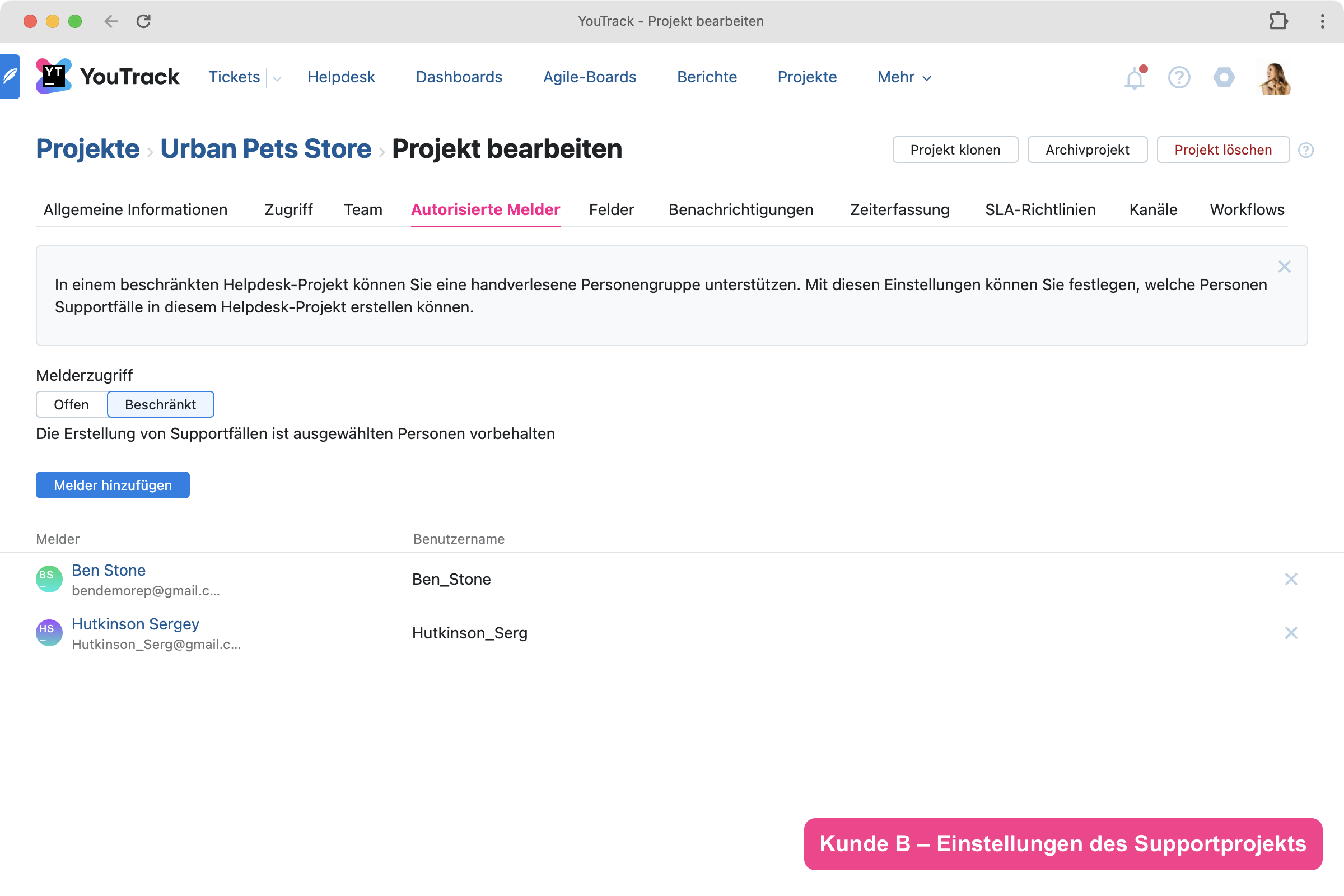Dismiss the info banner

pyautogui.click(x=1284, y=267)
